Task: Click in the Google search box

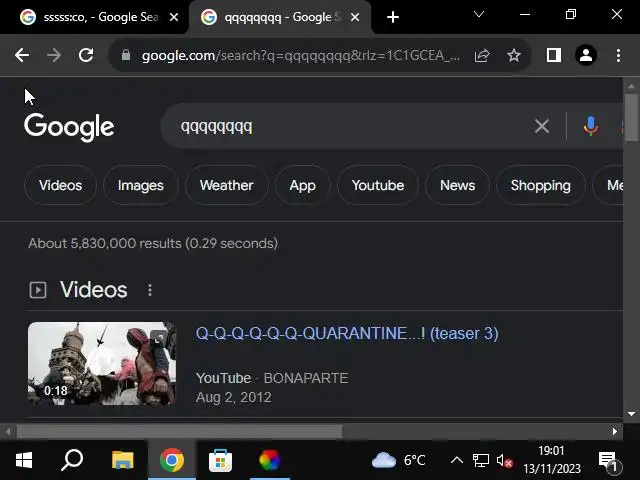Action: pyautogui.click(x=351, y=127)
